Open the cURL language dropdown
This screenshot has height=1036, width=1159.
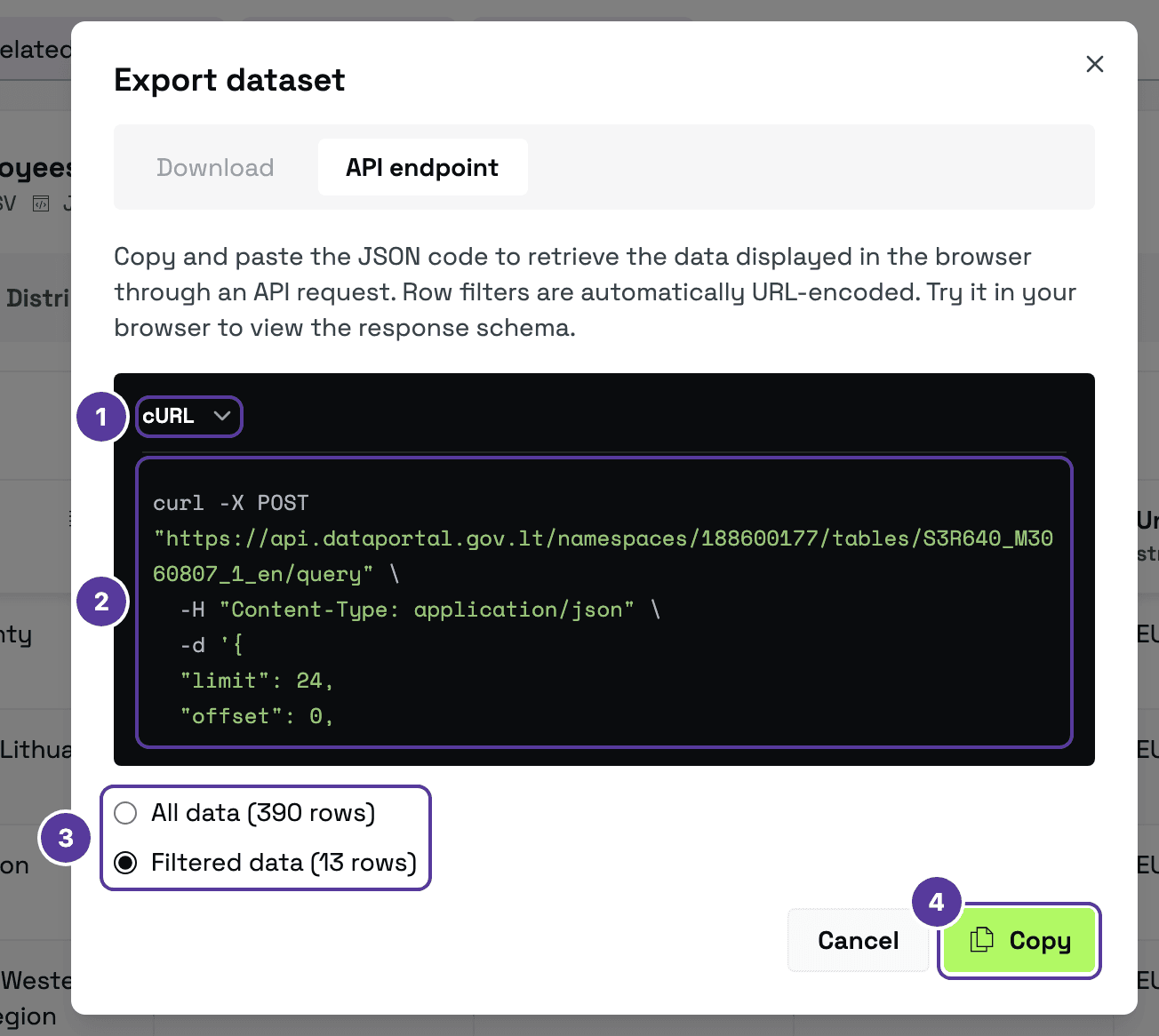[188, 416]
